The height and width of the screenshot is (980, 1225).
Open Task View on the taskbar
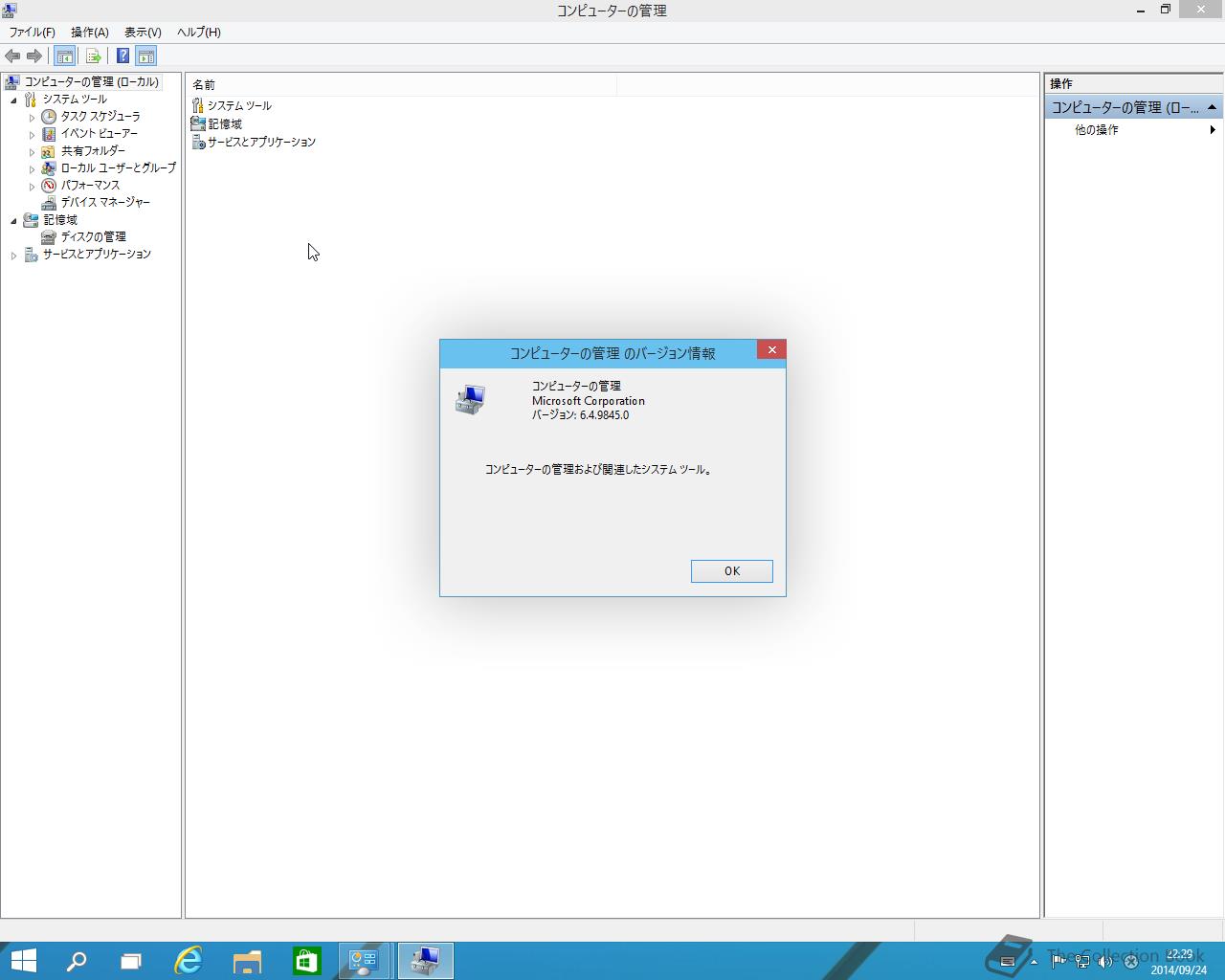131,961
